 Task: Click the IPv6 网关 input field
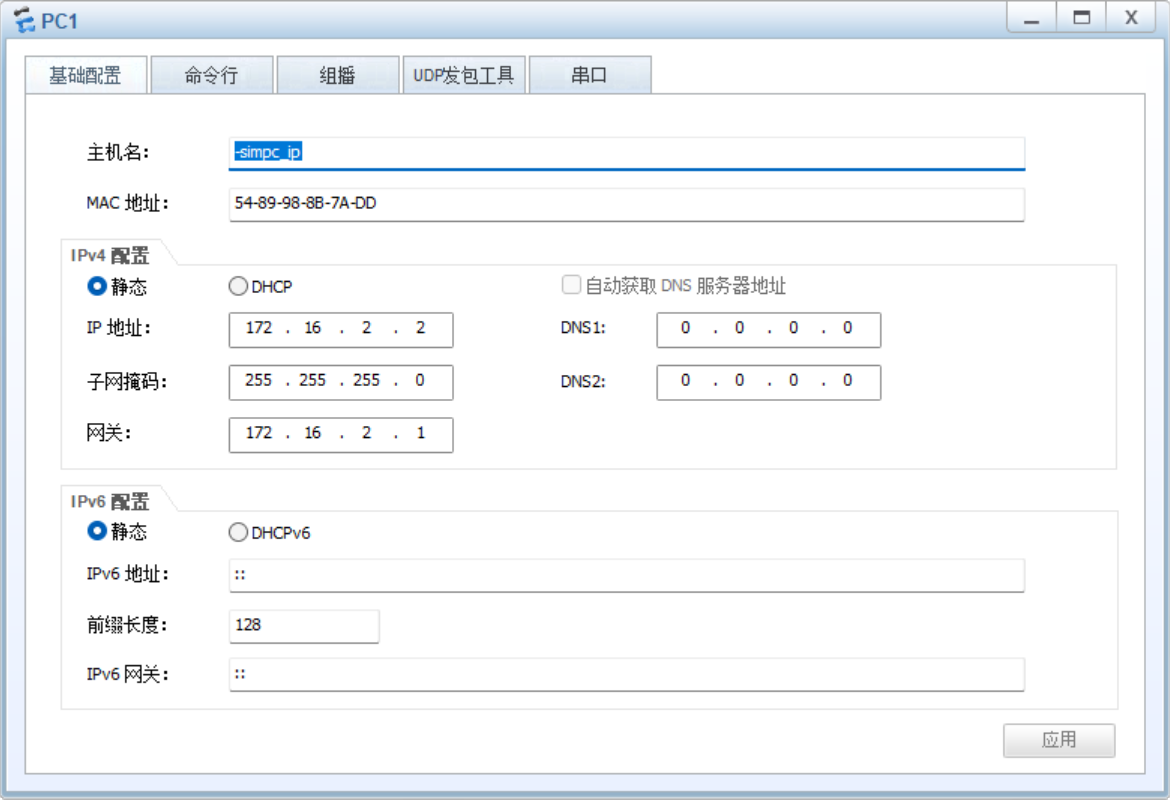coord(627,675)
